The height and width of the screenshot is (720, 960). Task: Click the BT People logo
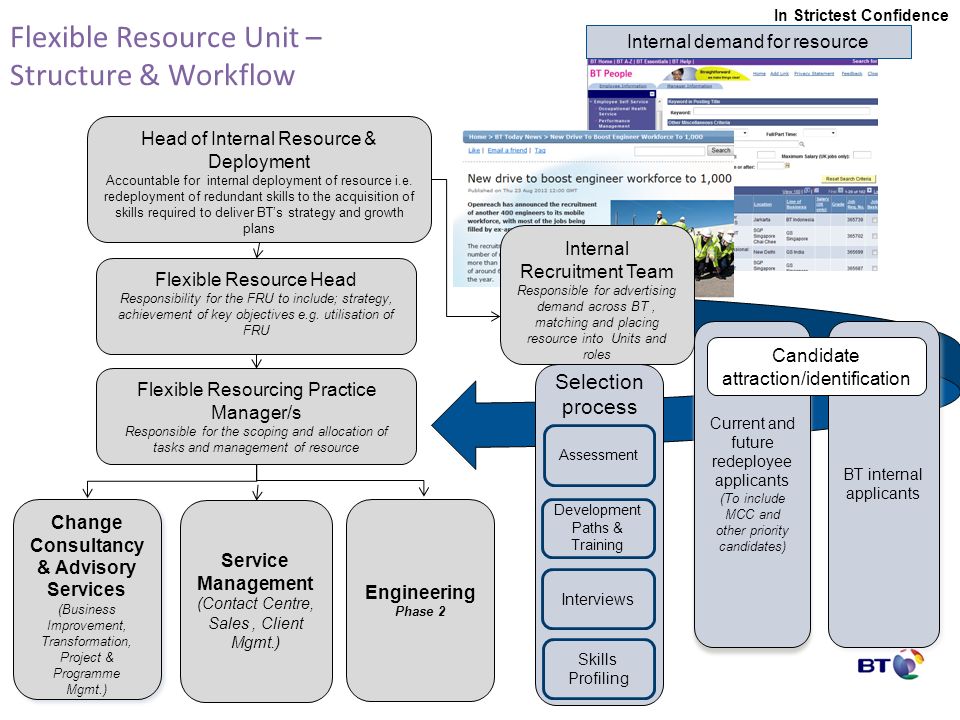[610, 73]
